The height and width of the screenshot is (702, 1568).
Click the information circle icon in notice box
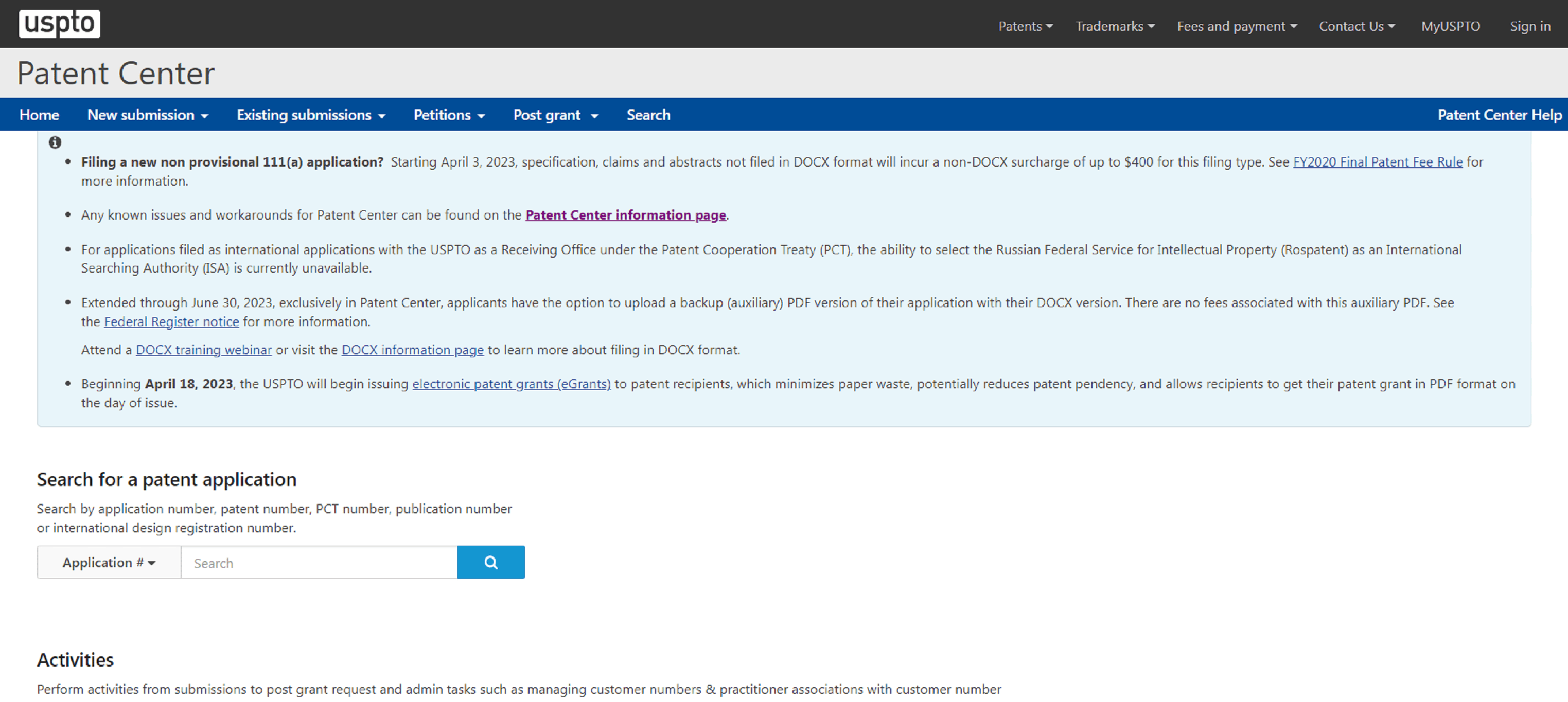click(55, 142)
